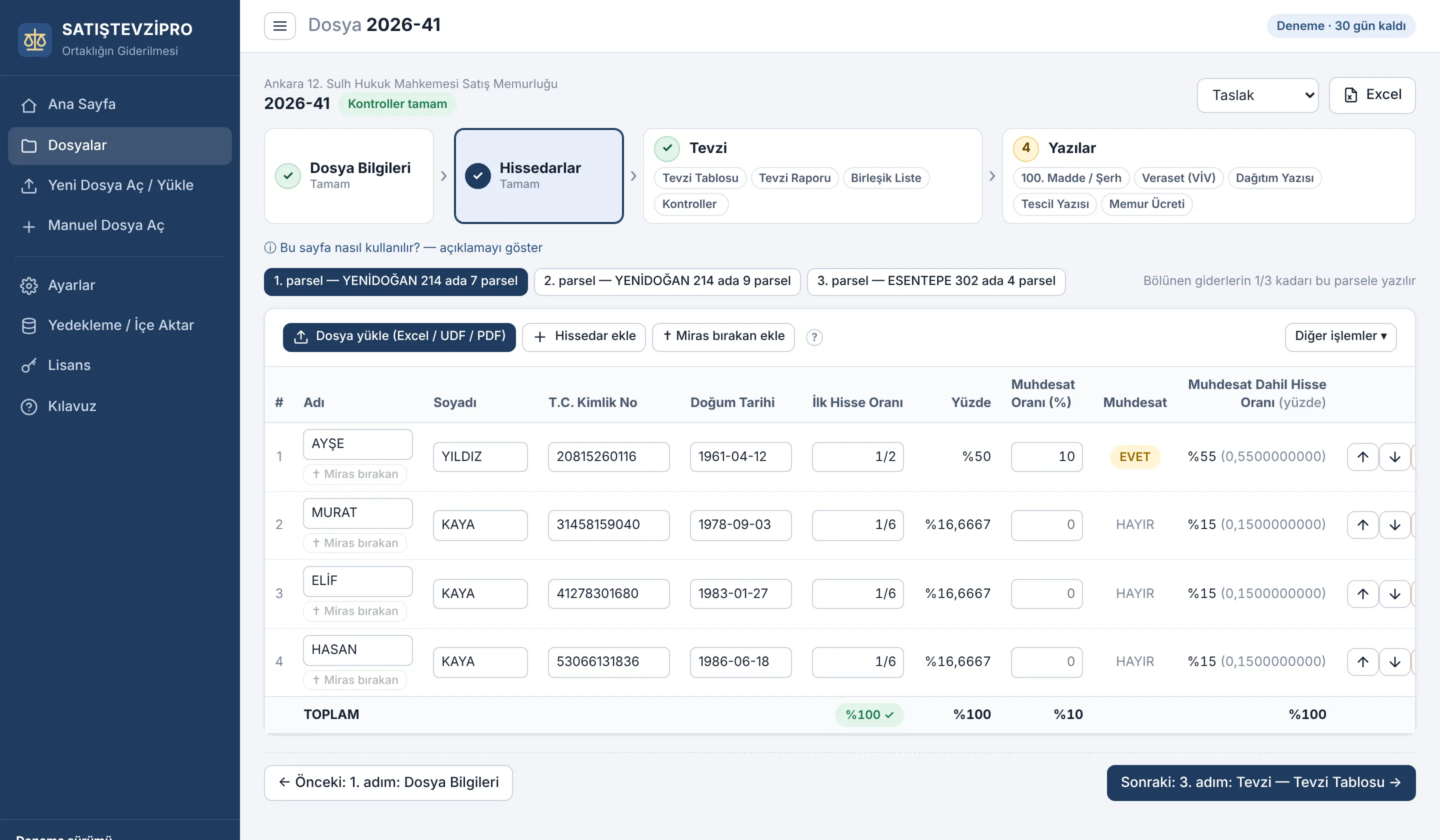Screen dimensions: 1440x840
Task: Click Miras bırakan ekle in the toolbar
Action: pyautogui.click(x=723, y=337)
